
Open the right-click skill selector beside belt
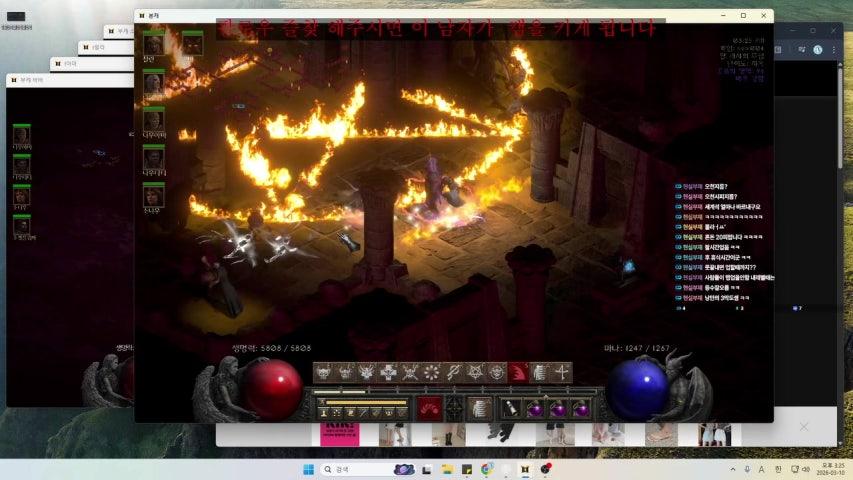click(481, 408)
